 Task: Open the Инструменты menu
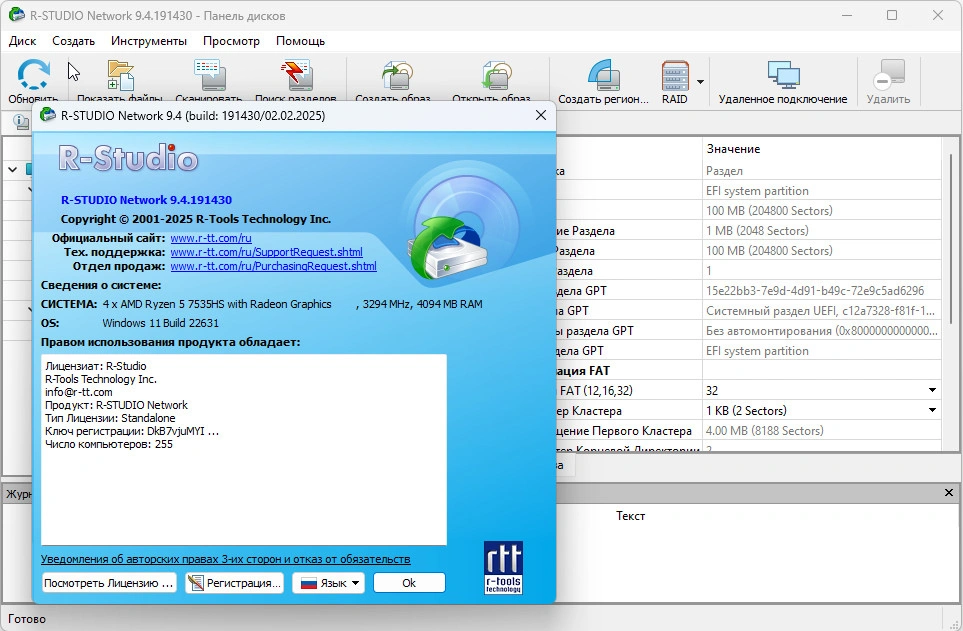click(149, 41)
